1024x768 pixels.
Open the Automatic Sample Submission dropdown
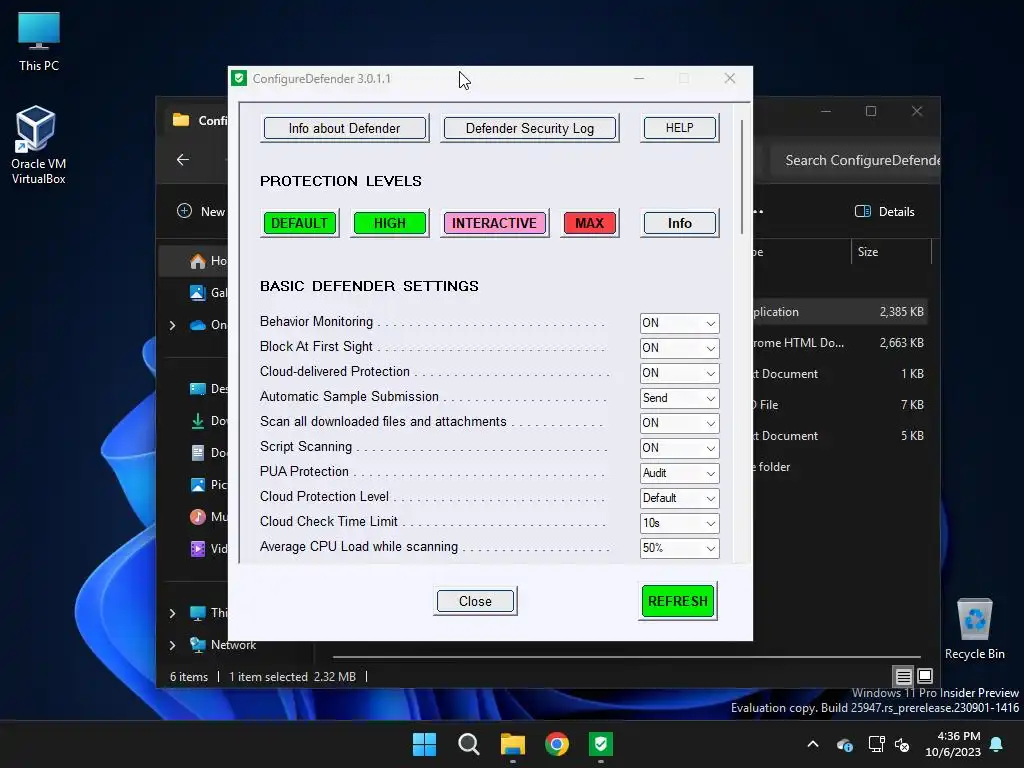pos(679,398)
